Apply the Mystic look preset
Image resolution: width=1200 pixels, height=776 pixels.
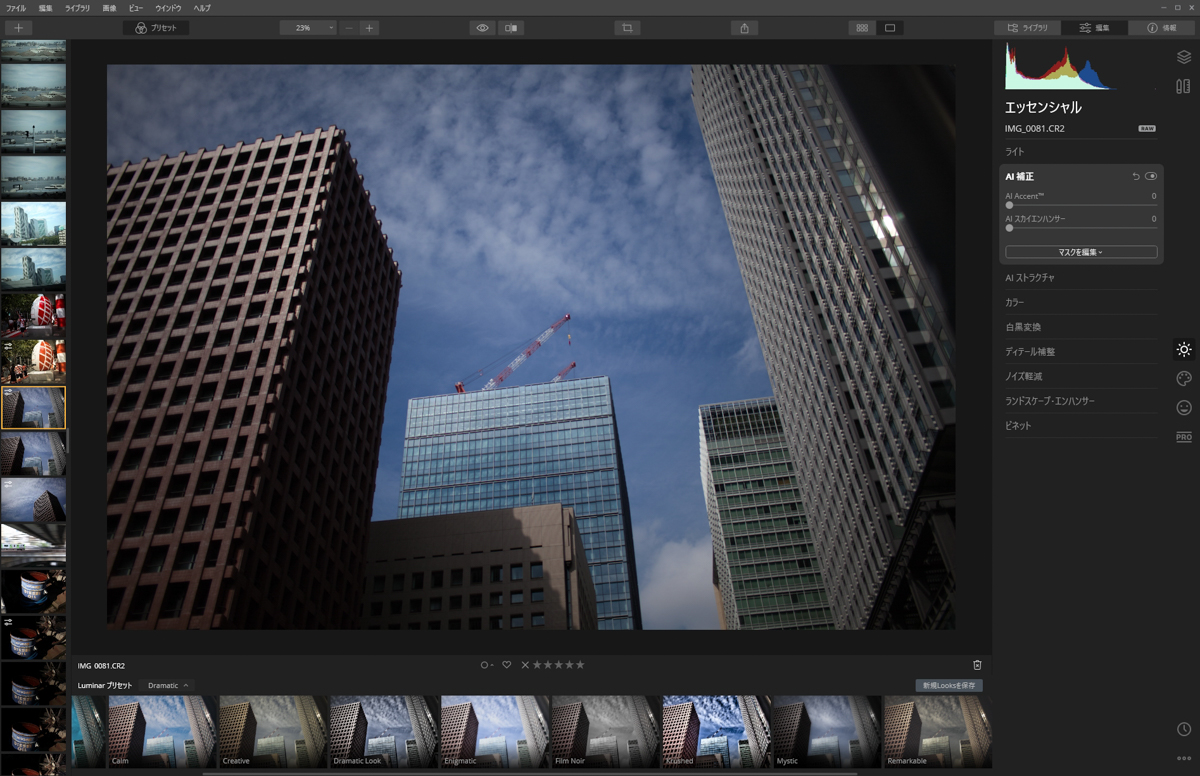pyautogui.click(x=827, y=732)
